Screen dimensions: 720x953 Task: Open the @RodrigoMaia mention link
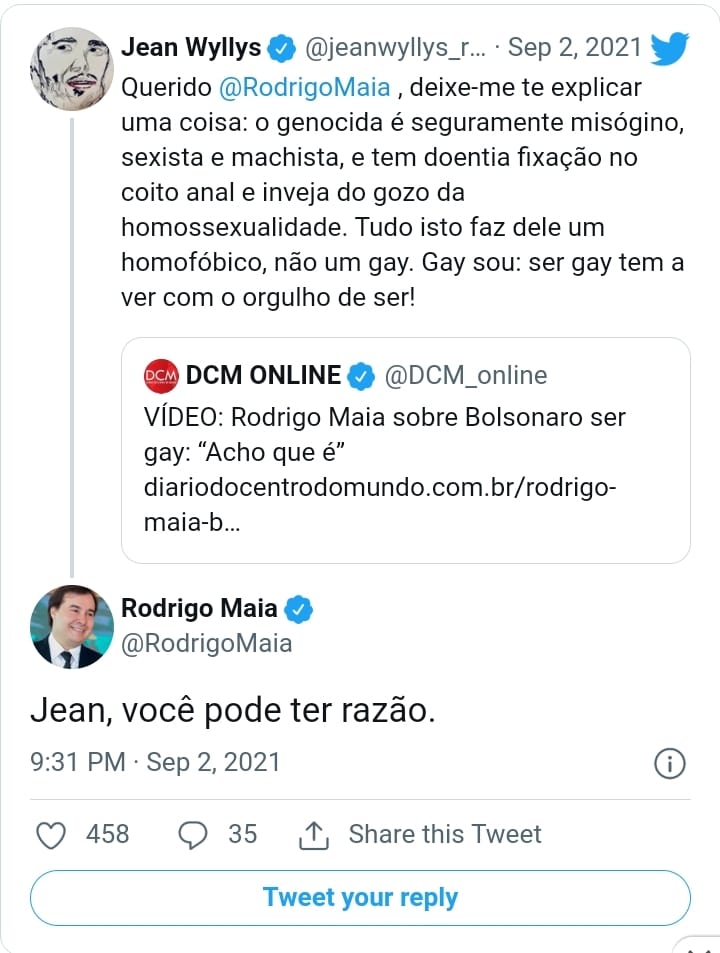(x=304, y=87)
